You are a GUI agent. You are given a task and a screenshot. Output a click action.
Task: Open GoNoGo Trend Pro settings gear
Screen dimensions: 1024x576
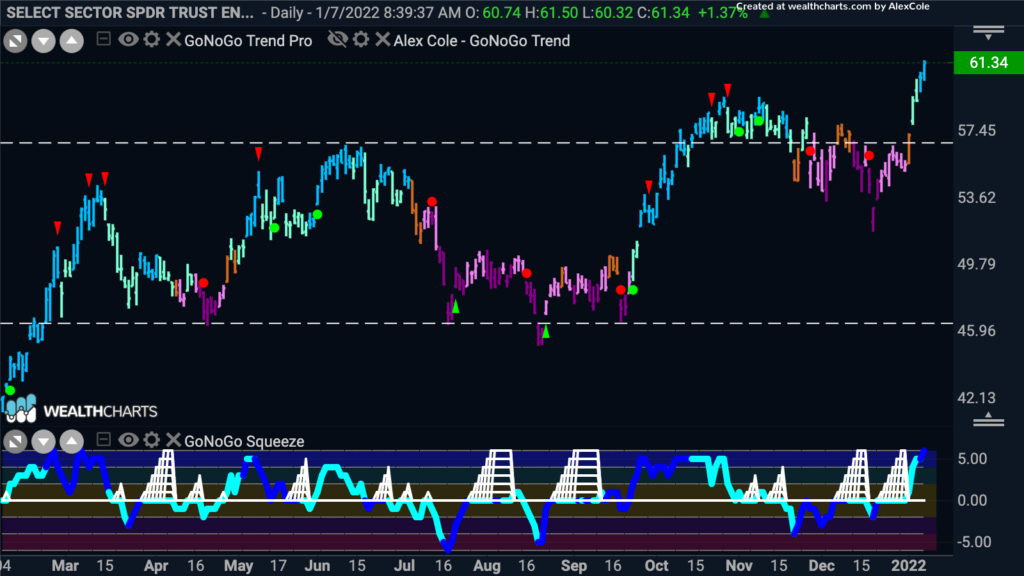click(x=152, y=40)
